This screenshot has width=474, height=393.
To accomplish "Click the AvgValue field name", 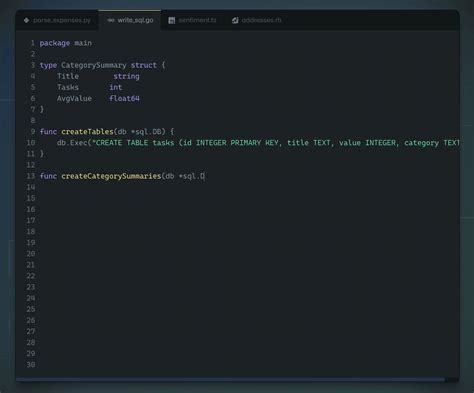I will [74, 98].
